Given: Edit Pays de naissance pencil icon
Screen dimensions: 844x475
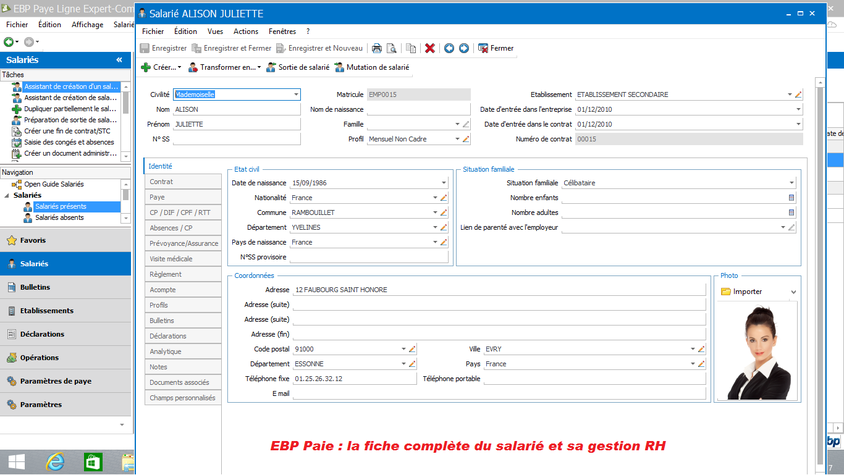Looking at the screenshot, I should point(444,242).
